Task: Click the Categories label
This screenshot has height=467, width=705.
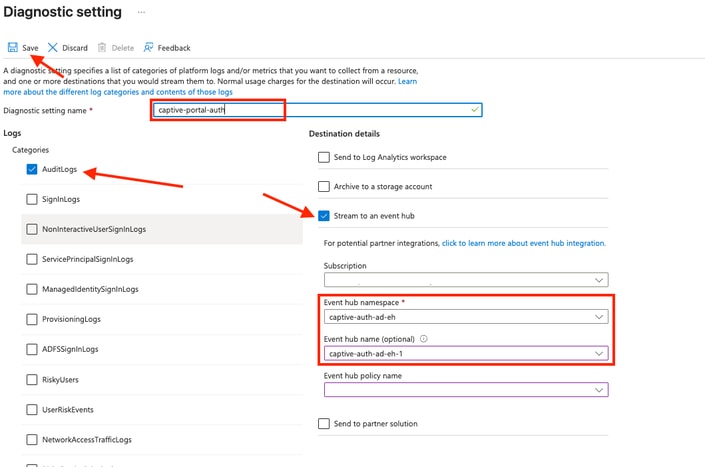Action: (31, 150)
